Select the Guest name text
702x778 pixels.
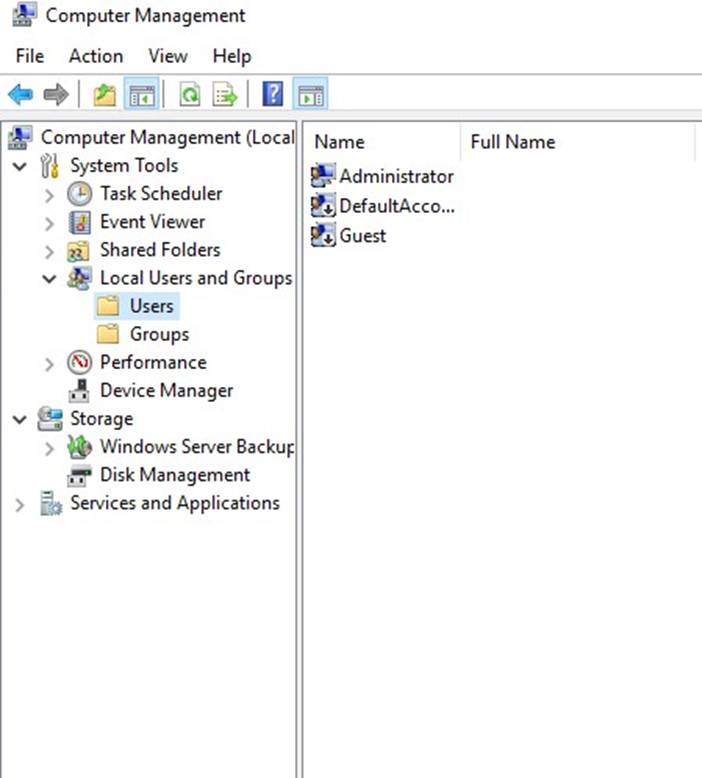click(363, 236)
